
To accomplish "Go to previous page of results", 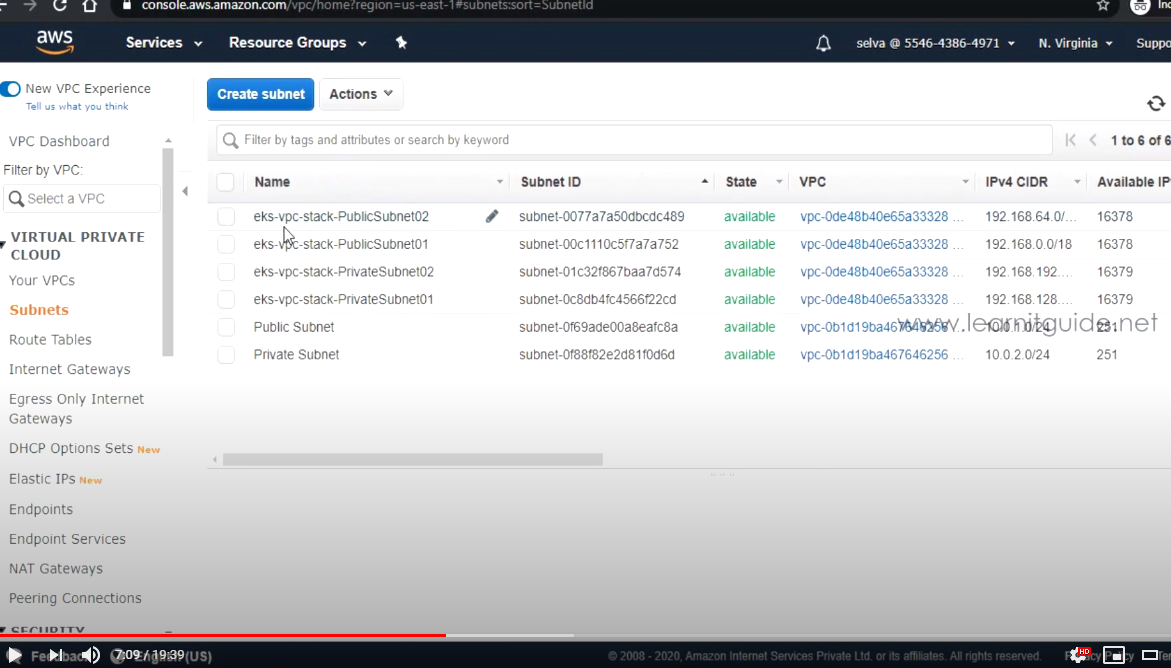I will click(x=1093, y=140).
